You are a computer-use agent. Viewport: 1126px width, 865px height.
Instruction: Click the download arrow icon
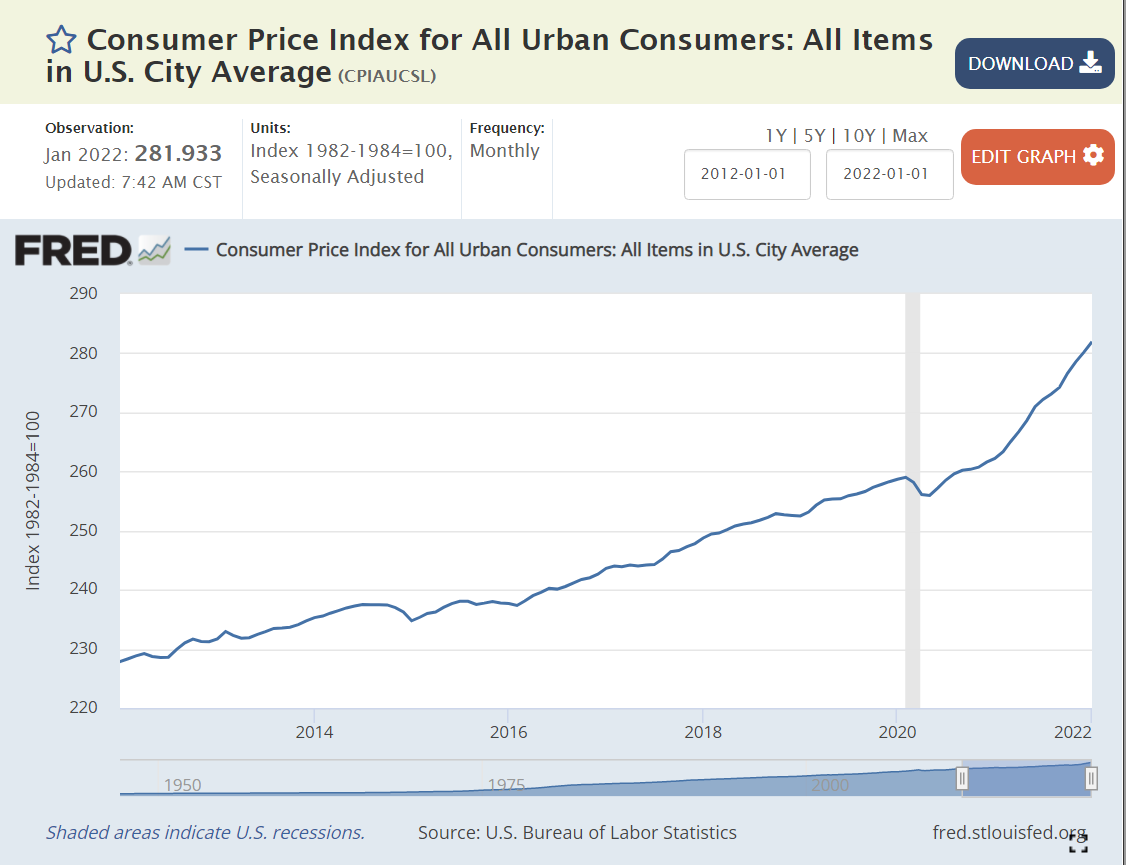1090,63
